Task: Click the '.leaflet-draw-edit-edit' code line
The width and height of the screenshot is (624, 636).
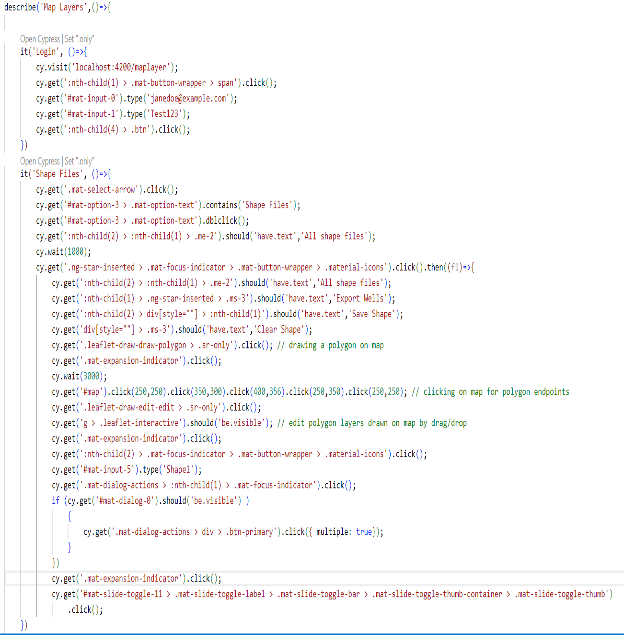Action: [x=156, y=408]
